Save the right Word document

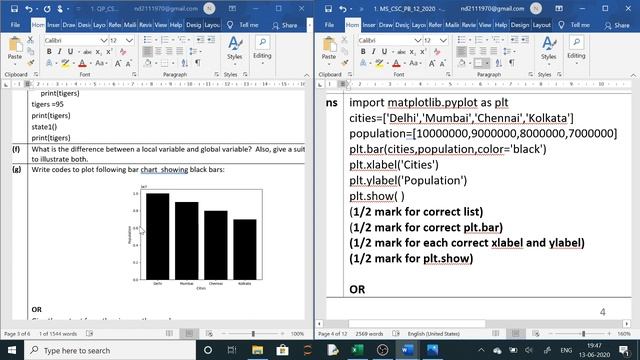(329, 9)
